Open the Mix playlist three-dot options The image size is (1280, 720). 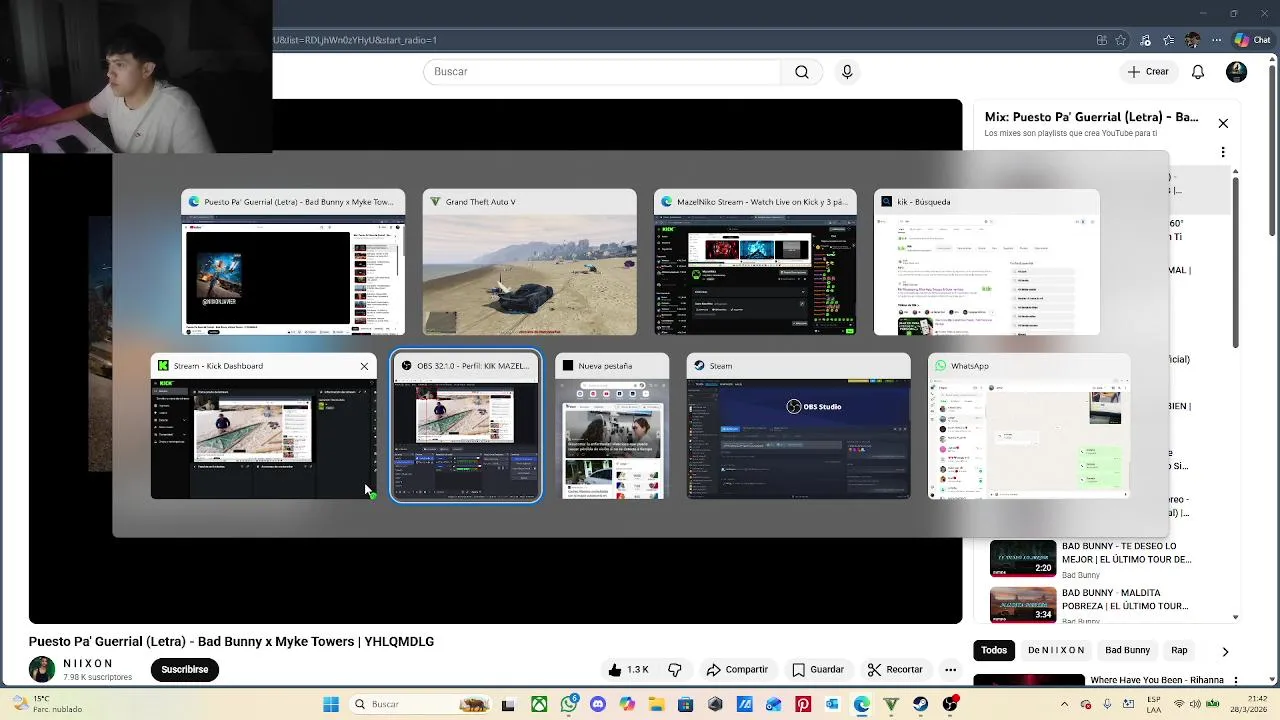tap(1223, 152)
